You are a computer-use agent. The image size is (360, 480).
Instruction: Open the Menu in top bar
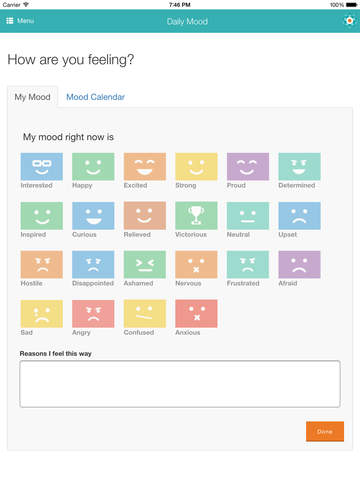[20, 21]
